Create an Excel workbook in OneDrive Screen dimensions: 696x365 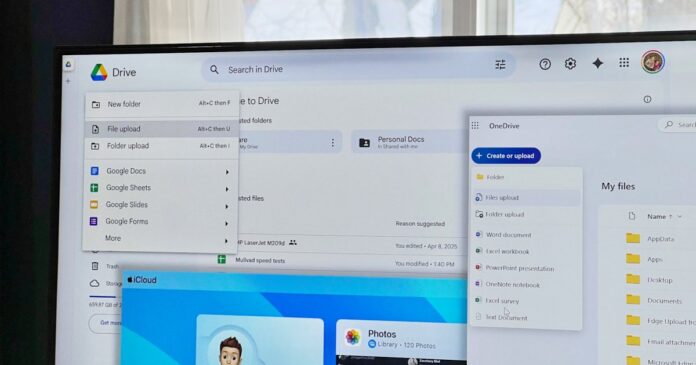pos(526,251)
